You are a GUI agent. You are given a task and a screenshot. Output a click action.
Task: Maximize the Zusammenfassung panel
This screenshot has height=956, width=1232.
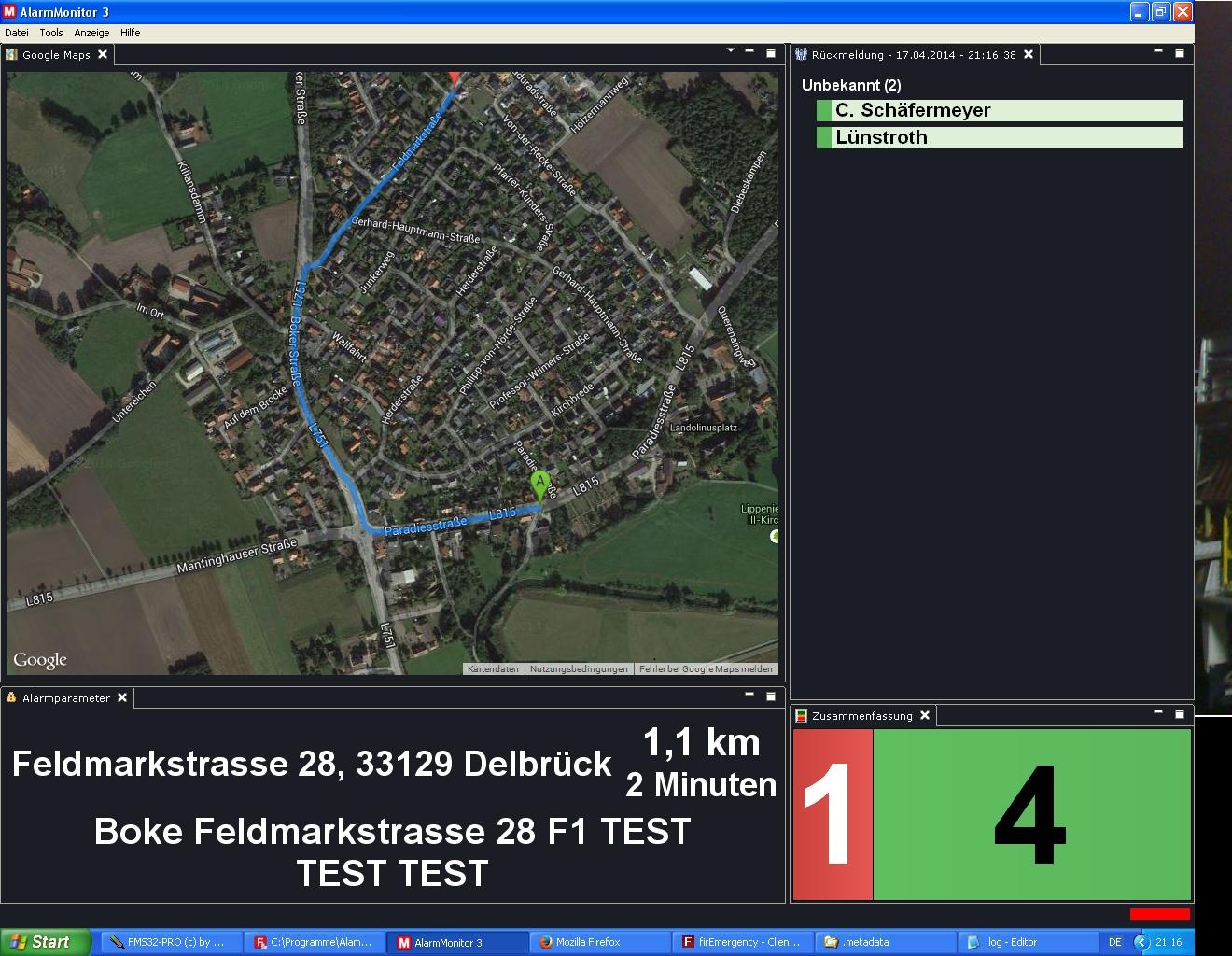click(x=1180, y=714)
